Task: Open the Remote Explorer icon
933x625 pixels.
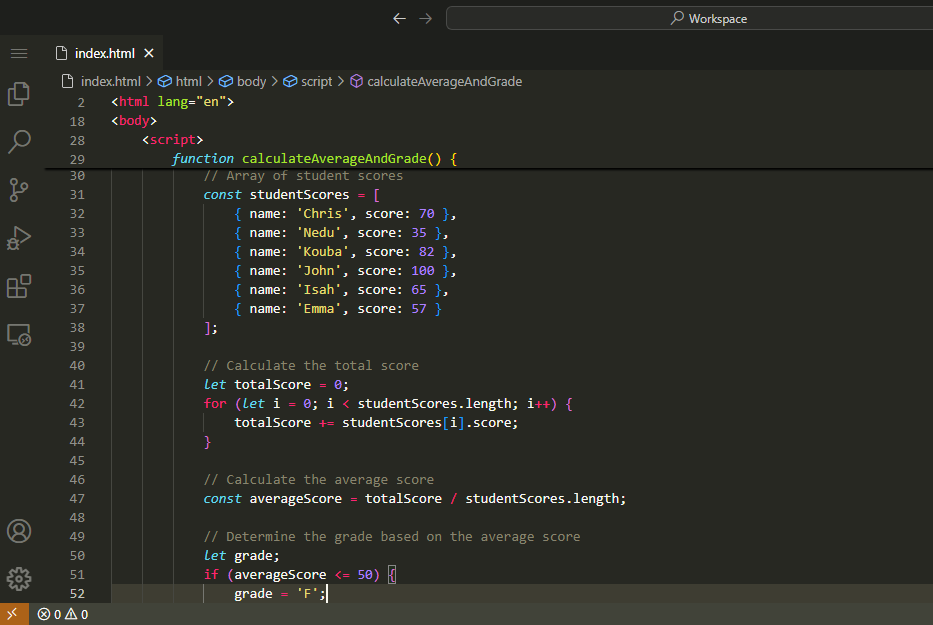Action: tap(19, 335)
